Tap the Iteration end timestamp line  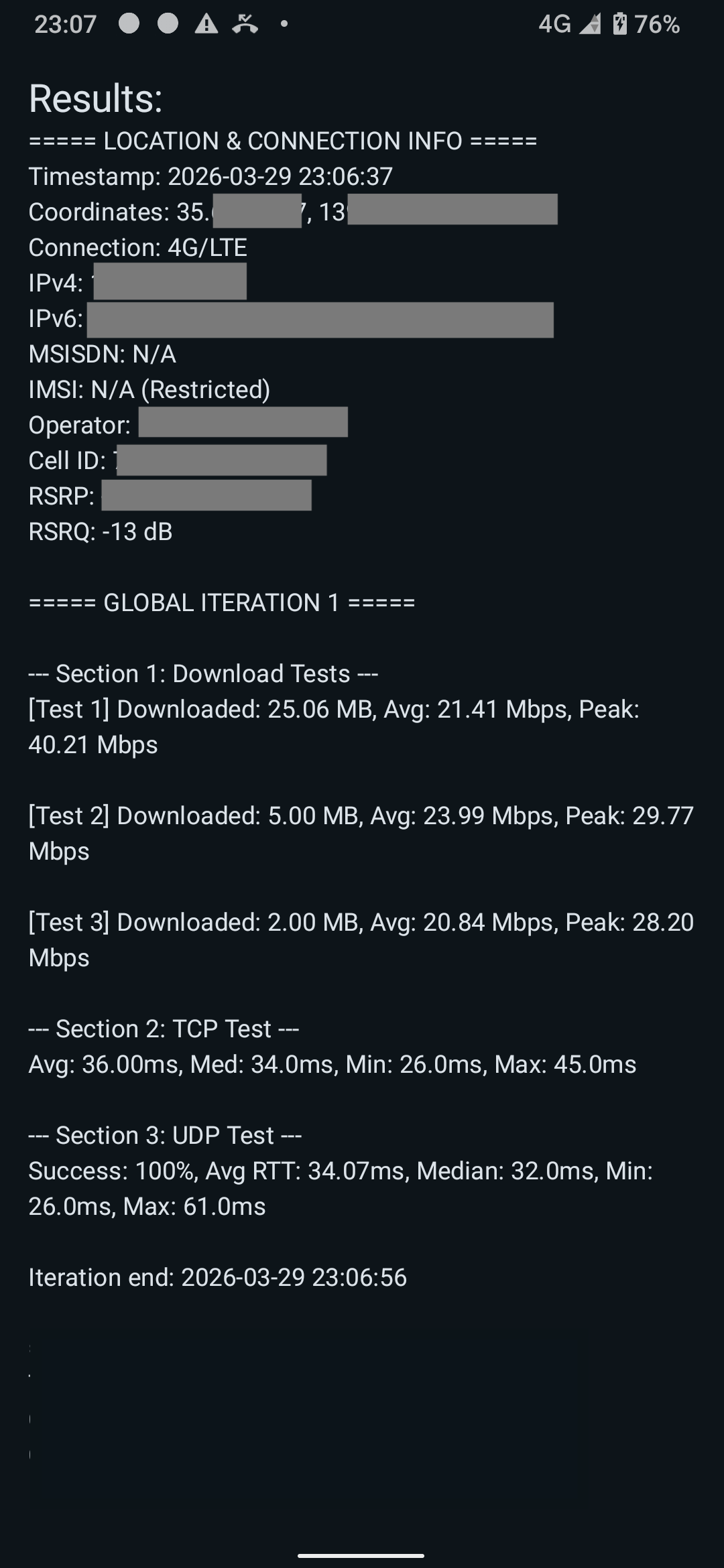(217, 1277)
